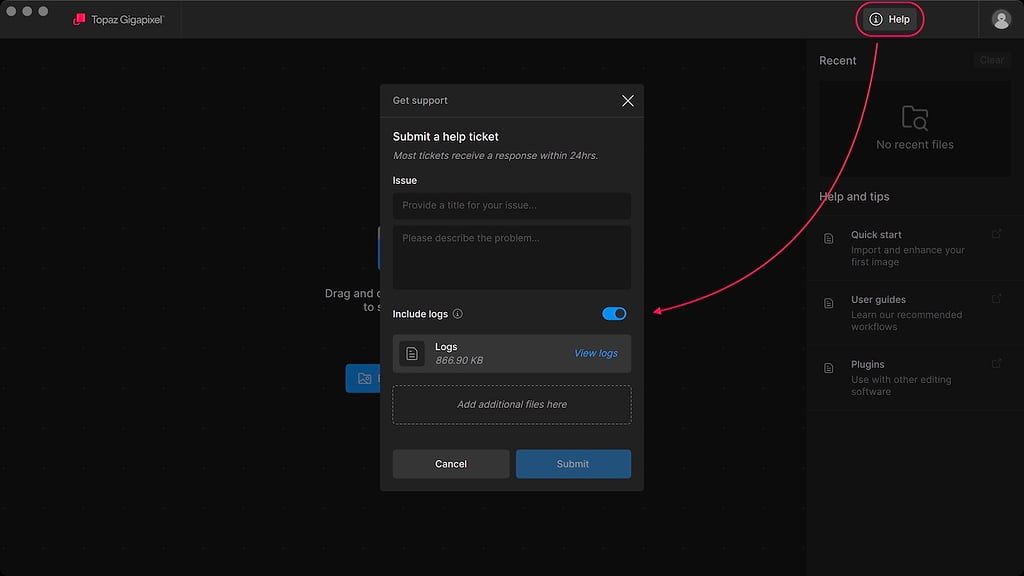
Task: Click the problem description text area
Action: pos(511,257)
